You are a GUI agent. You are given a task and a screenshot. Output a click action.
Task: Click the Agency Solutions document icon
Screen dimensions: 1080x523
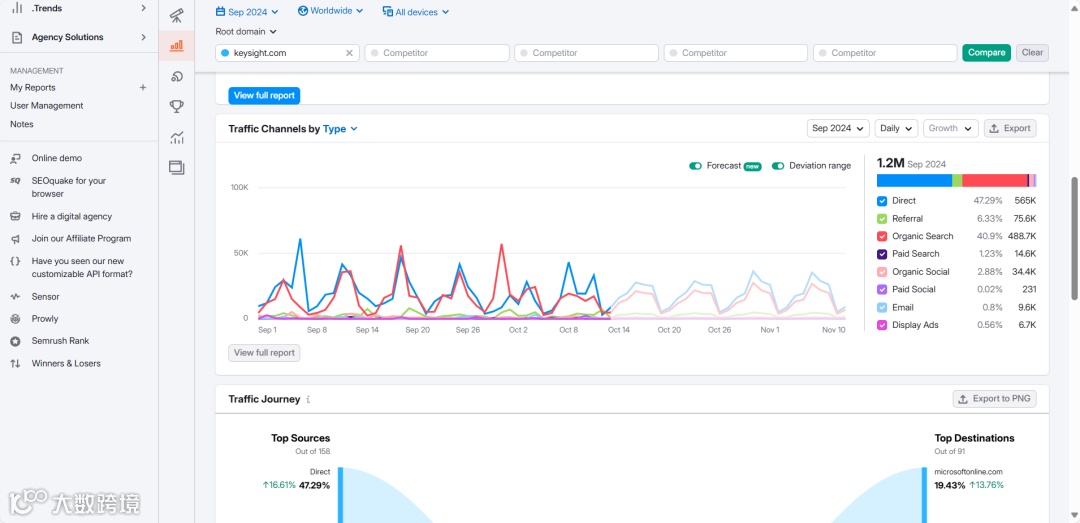coord(17,37)
